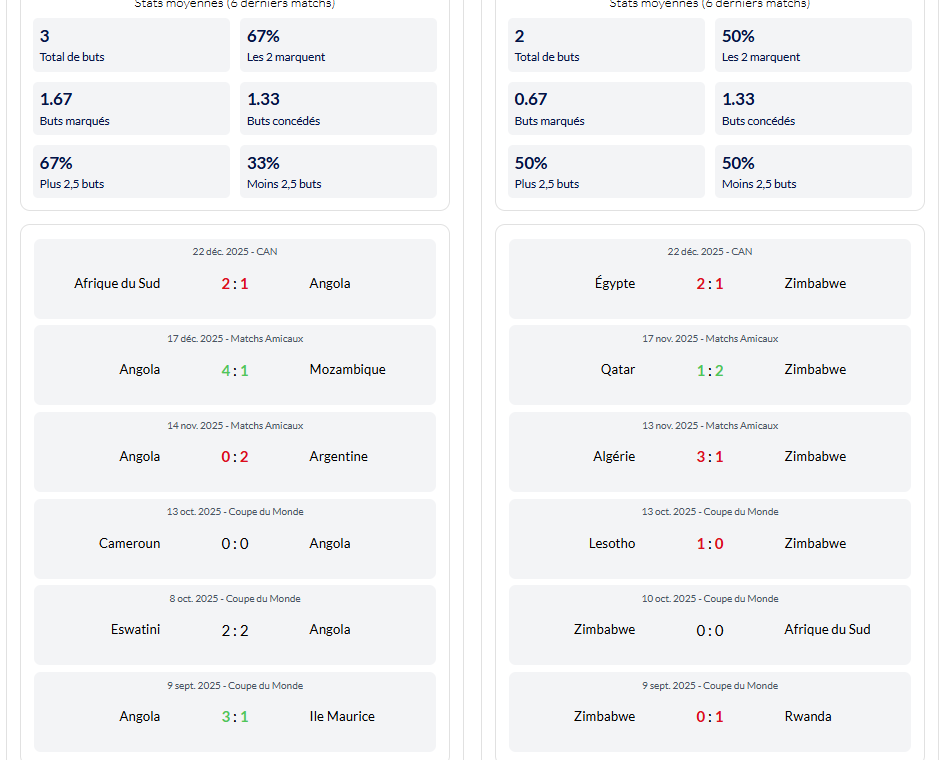
Task: Open the Égypte vs Zimbabwe CAN match
Action: tap(710, 279)
